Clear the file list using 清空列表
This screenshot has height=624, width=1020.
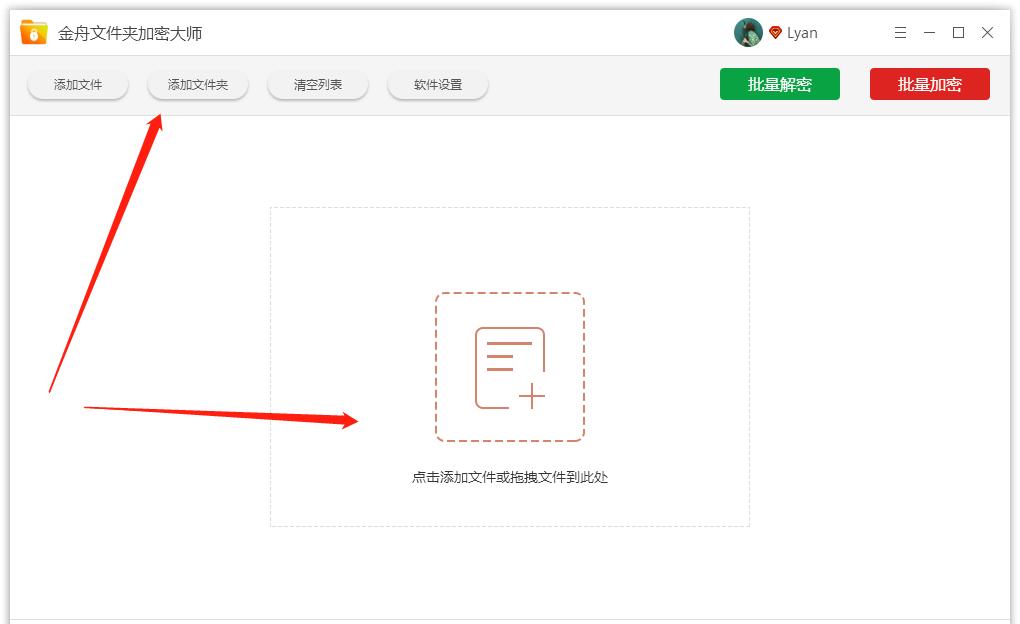[x=317, y=84]
